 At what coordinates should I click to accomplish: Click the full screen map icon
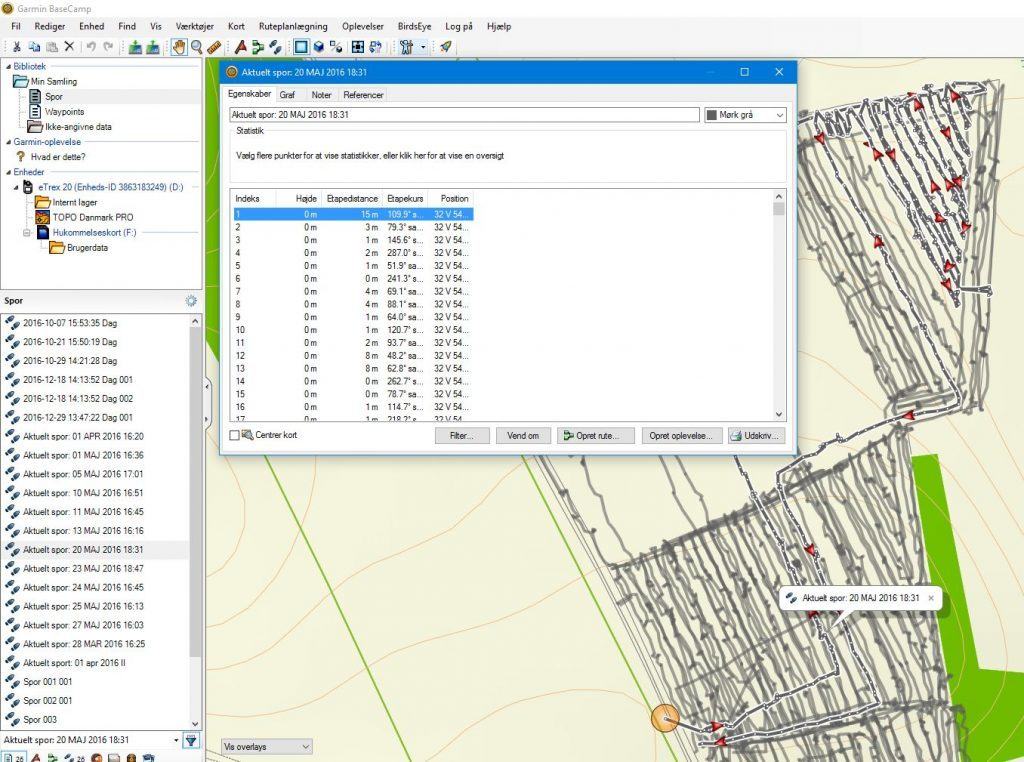[358, 47]
